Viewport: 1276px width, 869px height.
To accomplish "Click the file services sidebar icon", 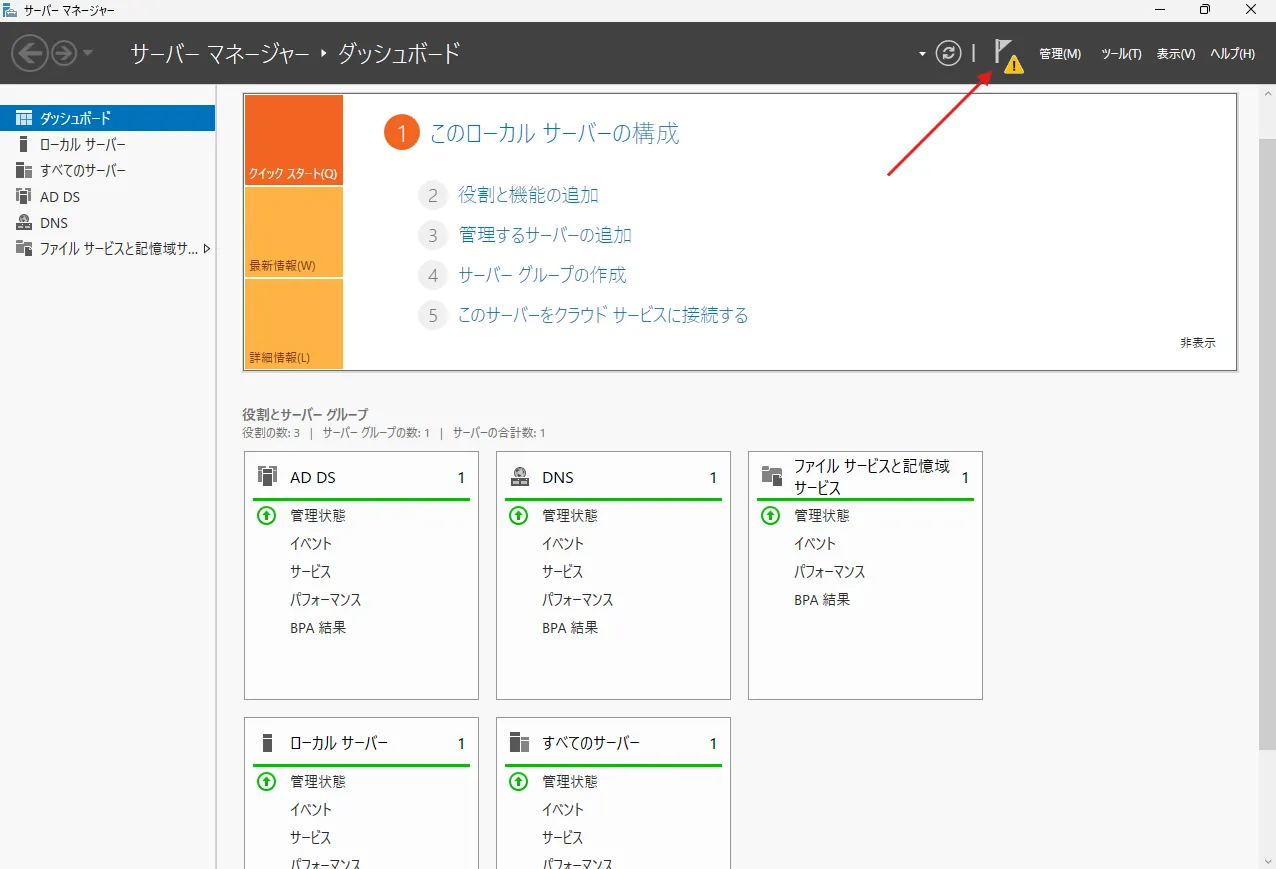I will 24,249.
